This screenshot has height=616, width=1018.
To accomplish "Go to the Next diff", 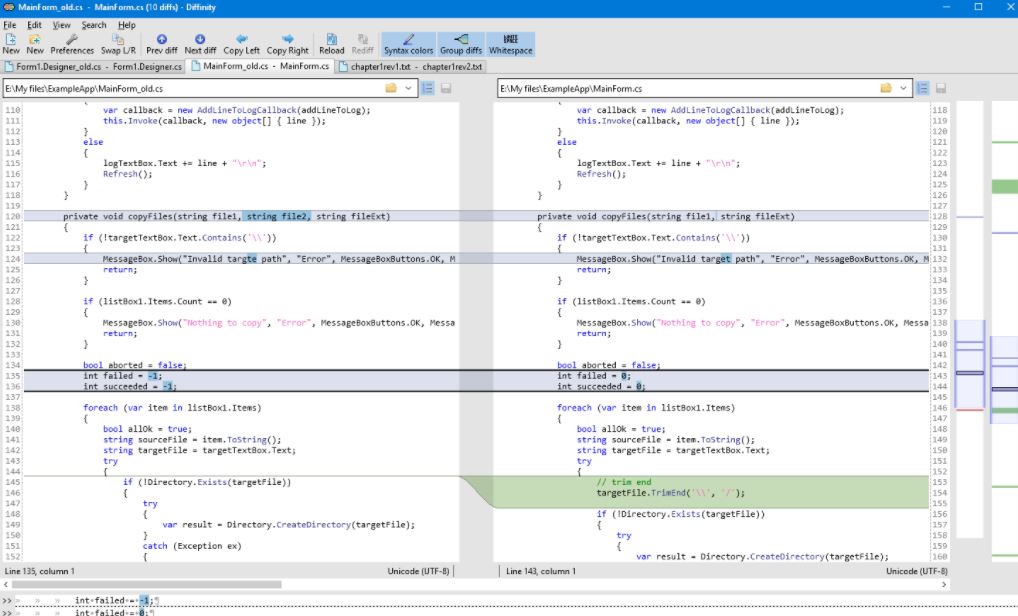I will click(x=200, y=44).
